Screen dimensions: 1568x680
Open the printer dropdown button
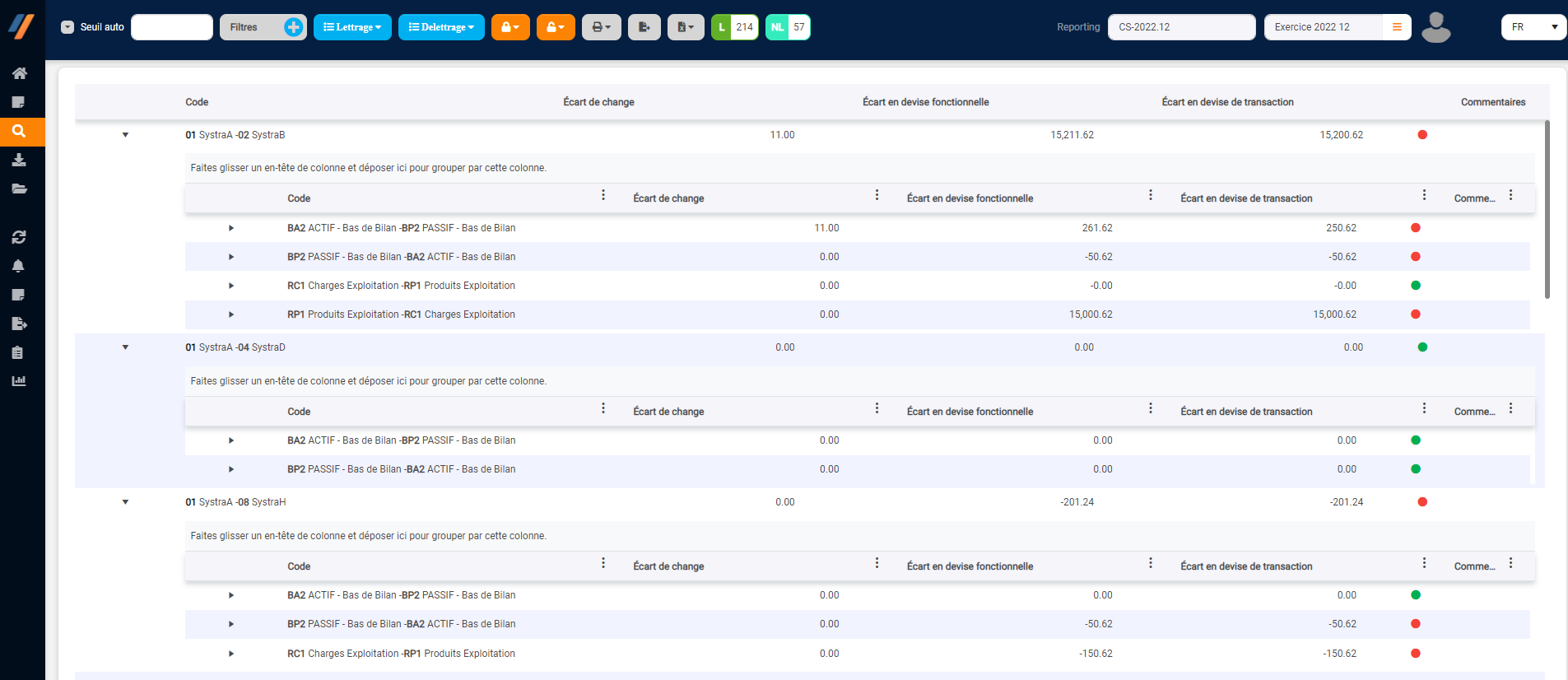pyautogui.click(x=601, y=27)
